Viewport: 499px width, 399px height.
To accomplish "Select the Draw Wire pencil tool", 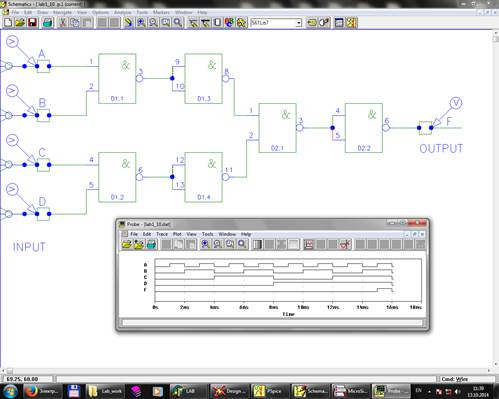I will (128, 23).
